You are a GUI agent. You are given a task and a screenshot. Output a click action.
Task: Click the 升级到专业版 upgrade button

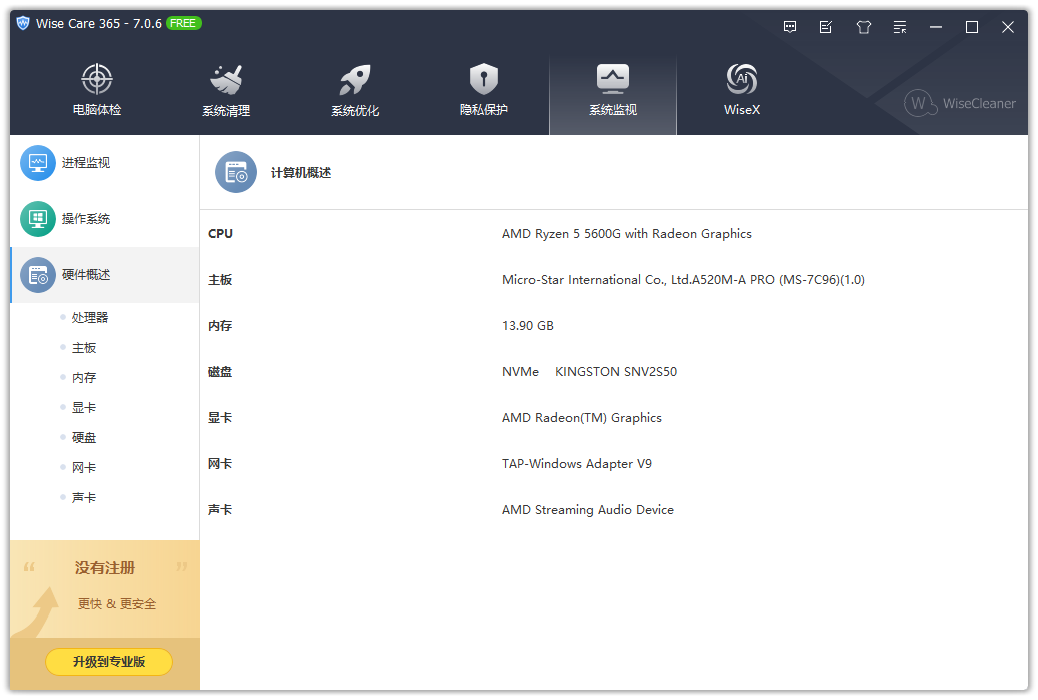(109, 662)
